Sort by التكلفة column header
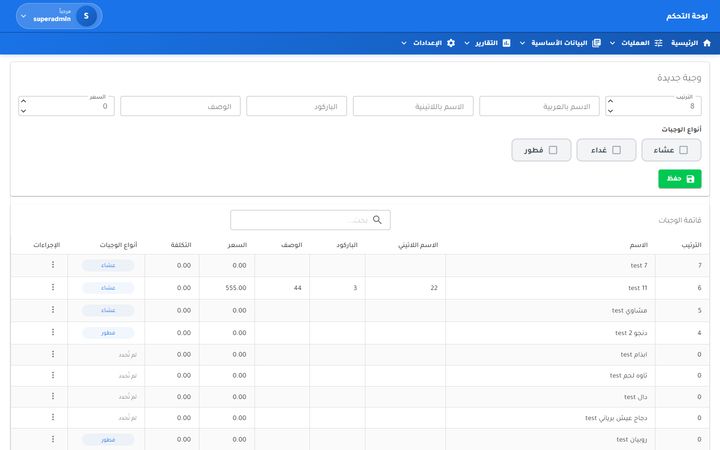Viewport: 720px width, 450px height. point(181,245)
